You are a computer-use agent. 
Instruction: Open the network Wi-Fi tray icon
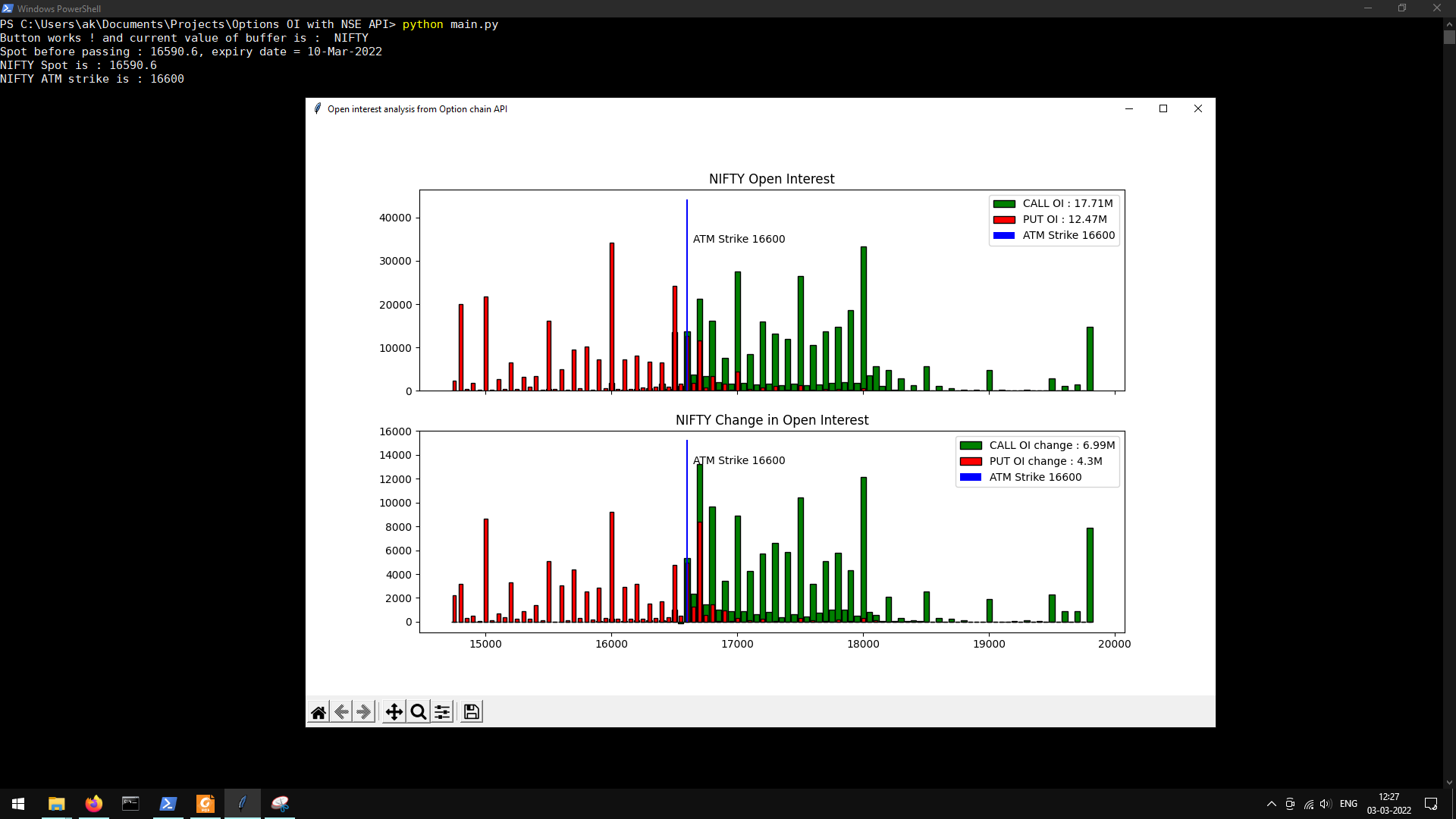coord(1309,804)
